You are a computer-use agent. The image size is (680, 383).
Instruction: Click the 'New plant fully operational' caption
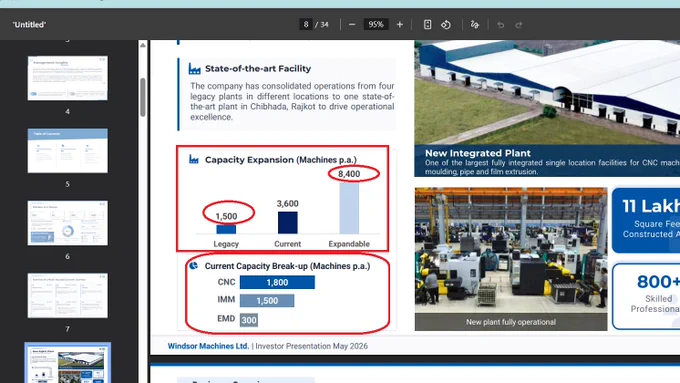tap(511, 322)
